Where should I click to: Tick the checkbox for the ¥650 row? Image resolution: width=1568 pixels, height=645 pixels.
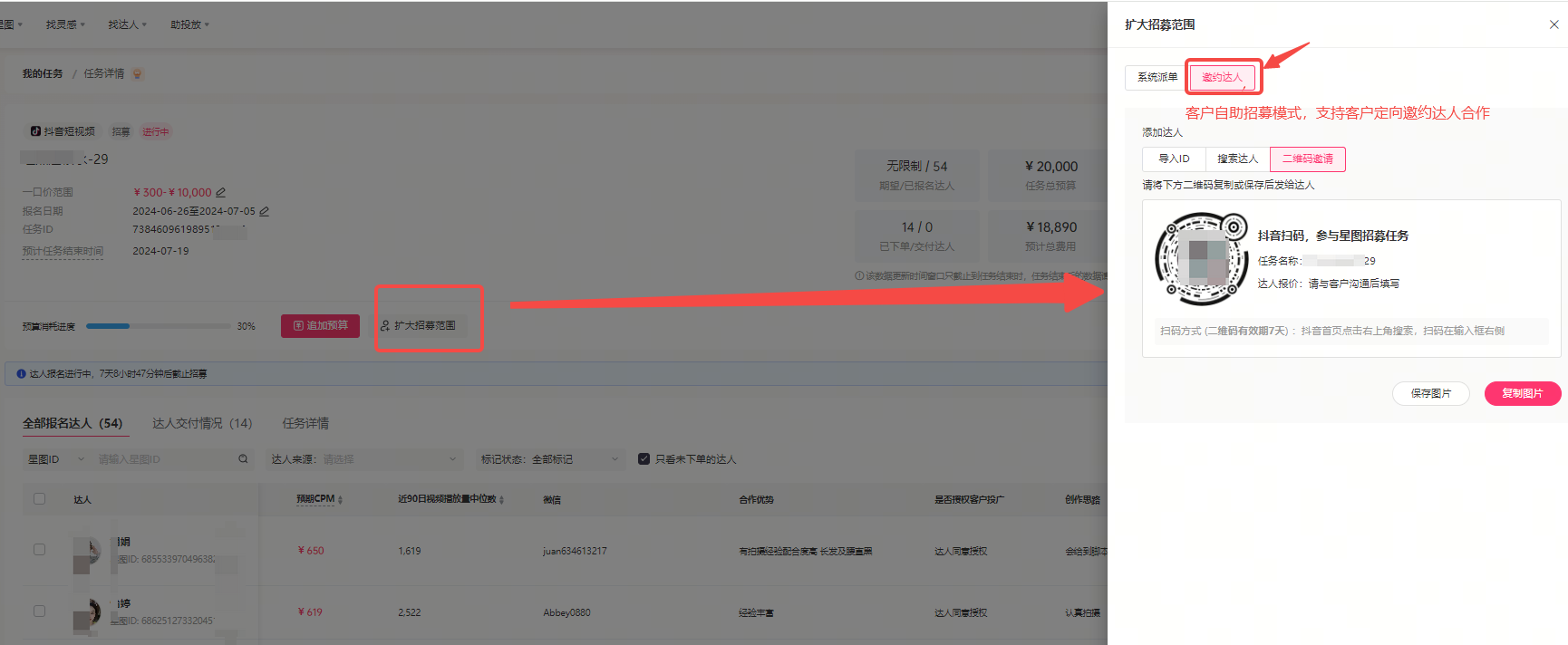[39, 550]
